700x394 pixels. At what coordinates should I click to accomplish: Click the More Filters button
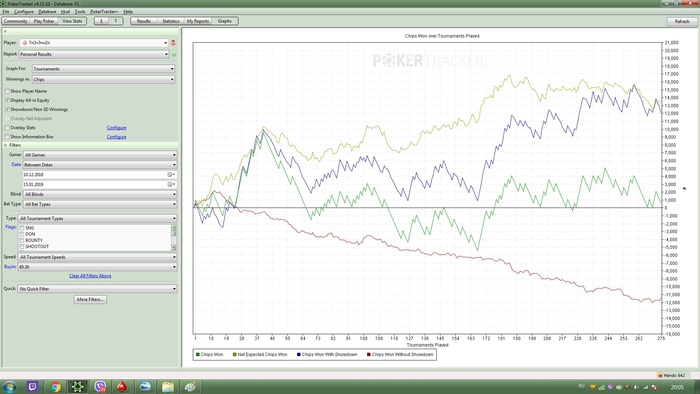pos(90,299)
